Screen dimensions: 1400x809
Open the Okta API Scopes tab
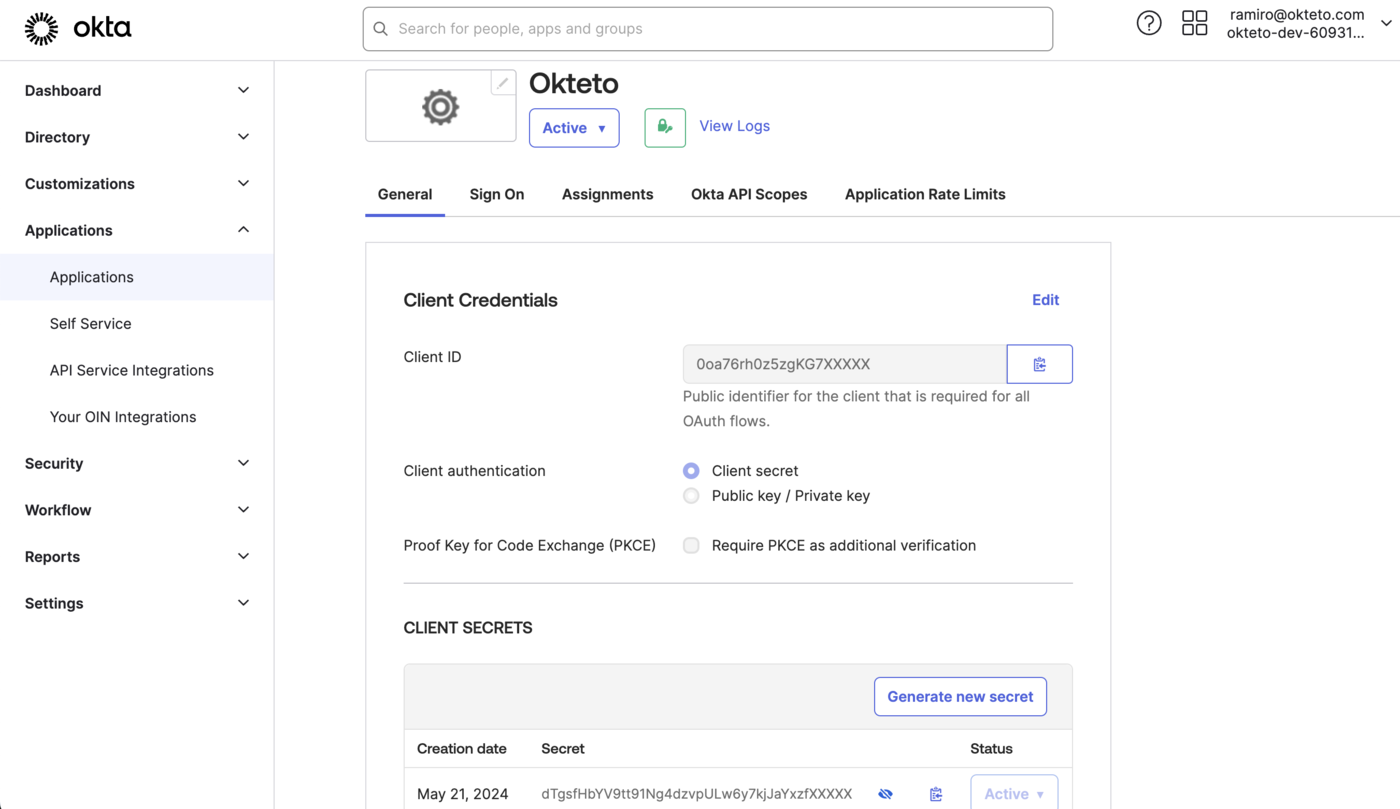click(748, 194)
